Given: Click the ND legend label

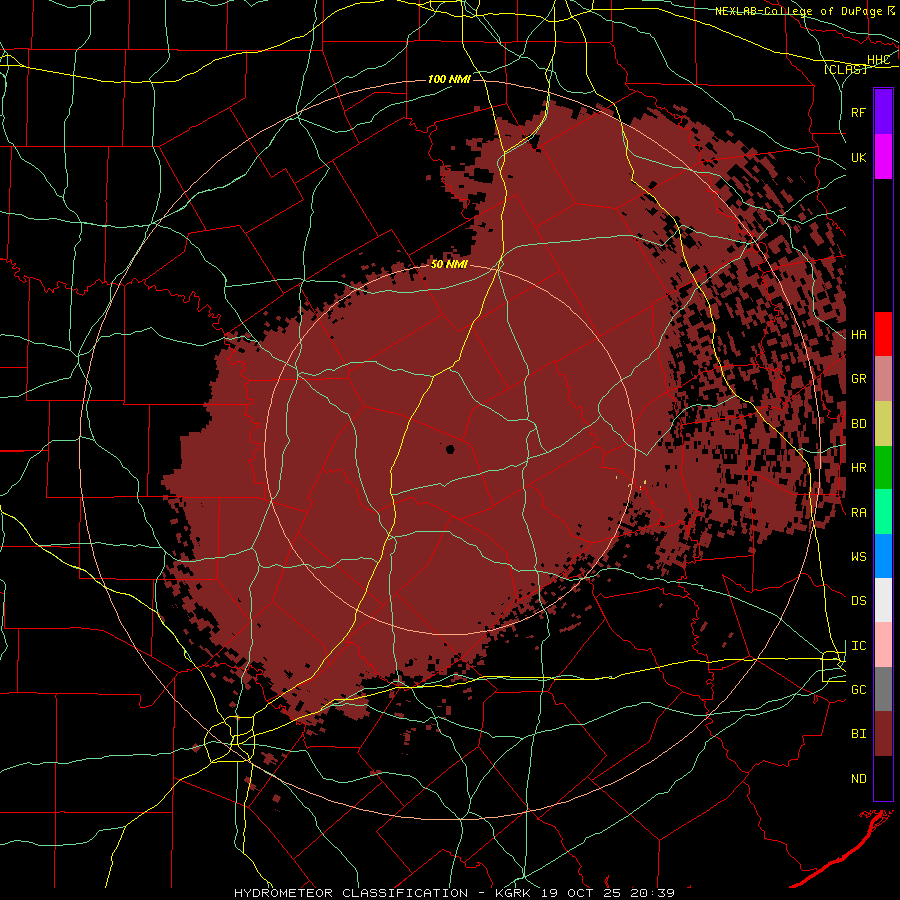Looking at the screenshot, I should click(859, 779).
